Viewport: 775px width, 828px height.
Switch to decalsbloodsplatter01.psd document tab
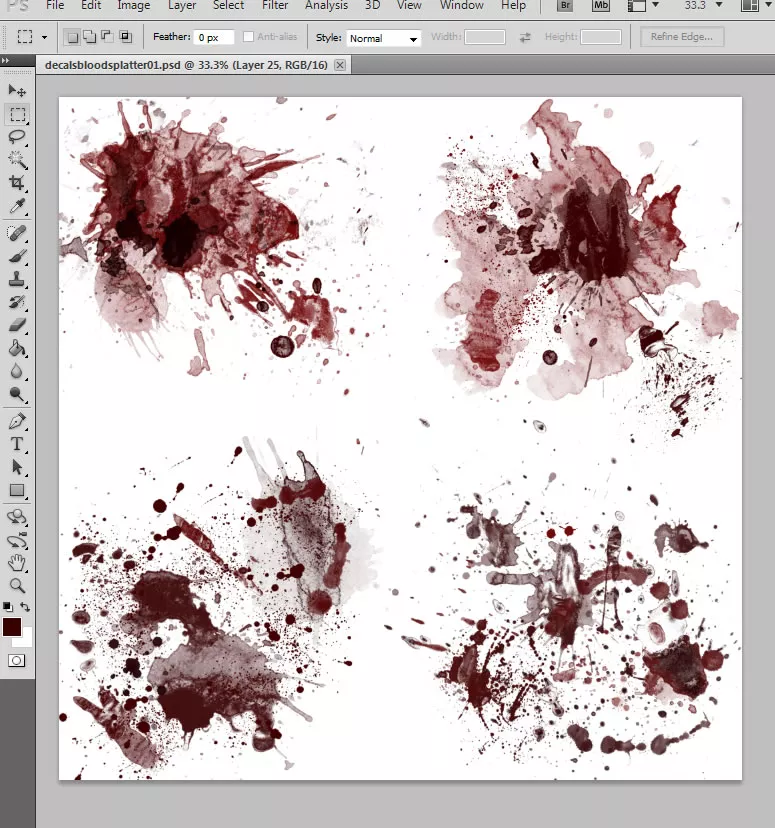pyautogui.click(x=186, y=65)
